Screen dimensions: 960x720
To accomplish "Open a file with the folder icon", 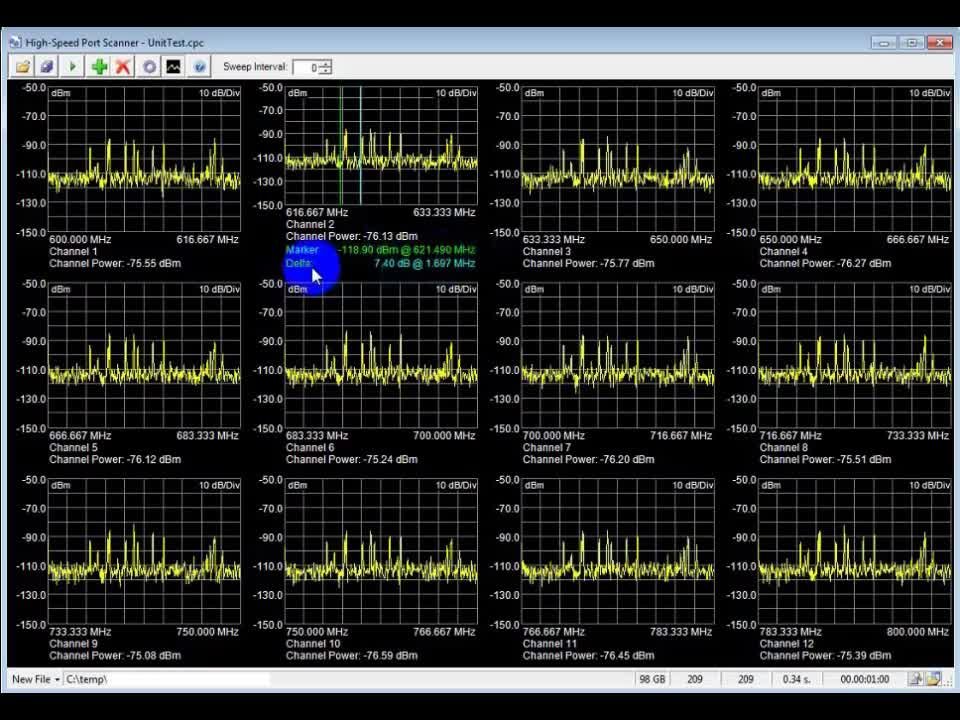I will [23, 67].
